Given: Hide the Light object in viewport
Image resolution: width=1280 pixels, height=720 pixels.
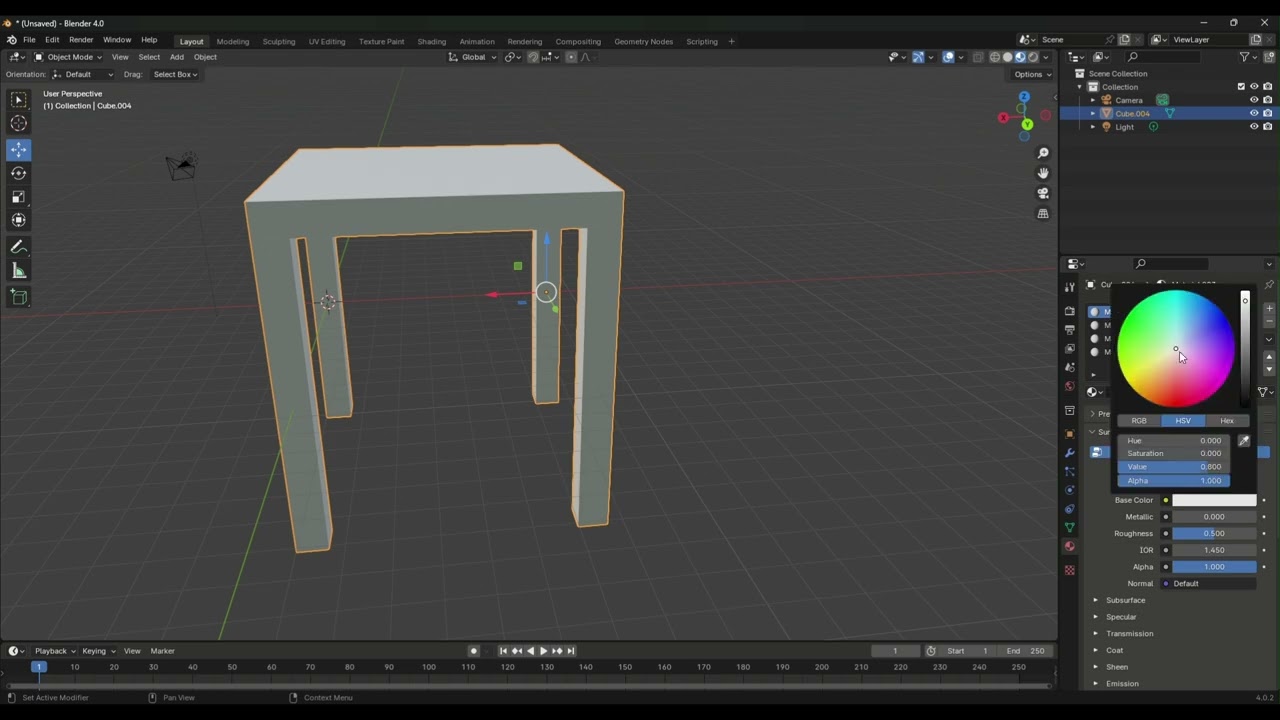Looking at the screenshot, I should coord(1254,127).
